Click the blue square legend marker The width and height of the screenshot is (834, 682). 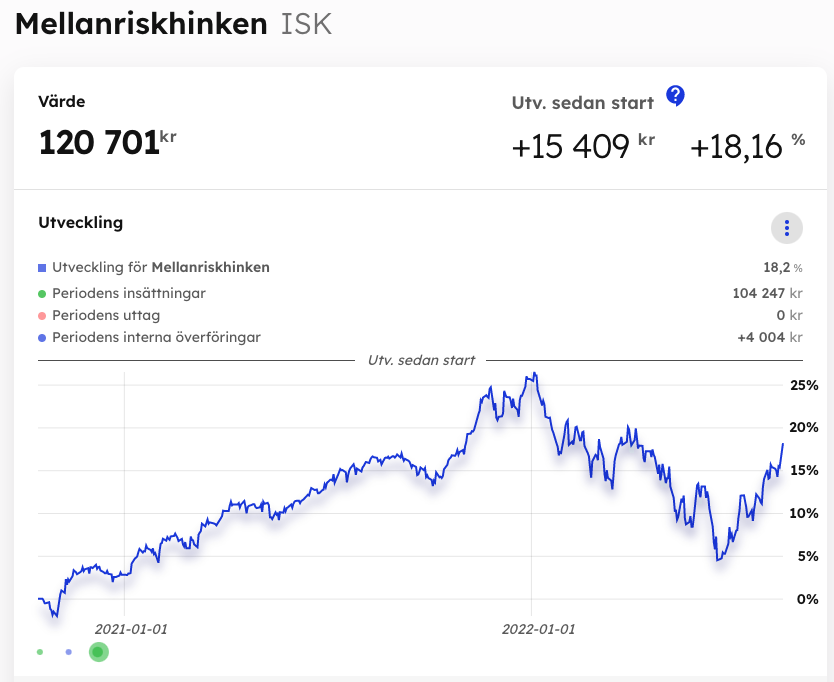pos(42,268)
